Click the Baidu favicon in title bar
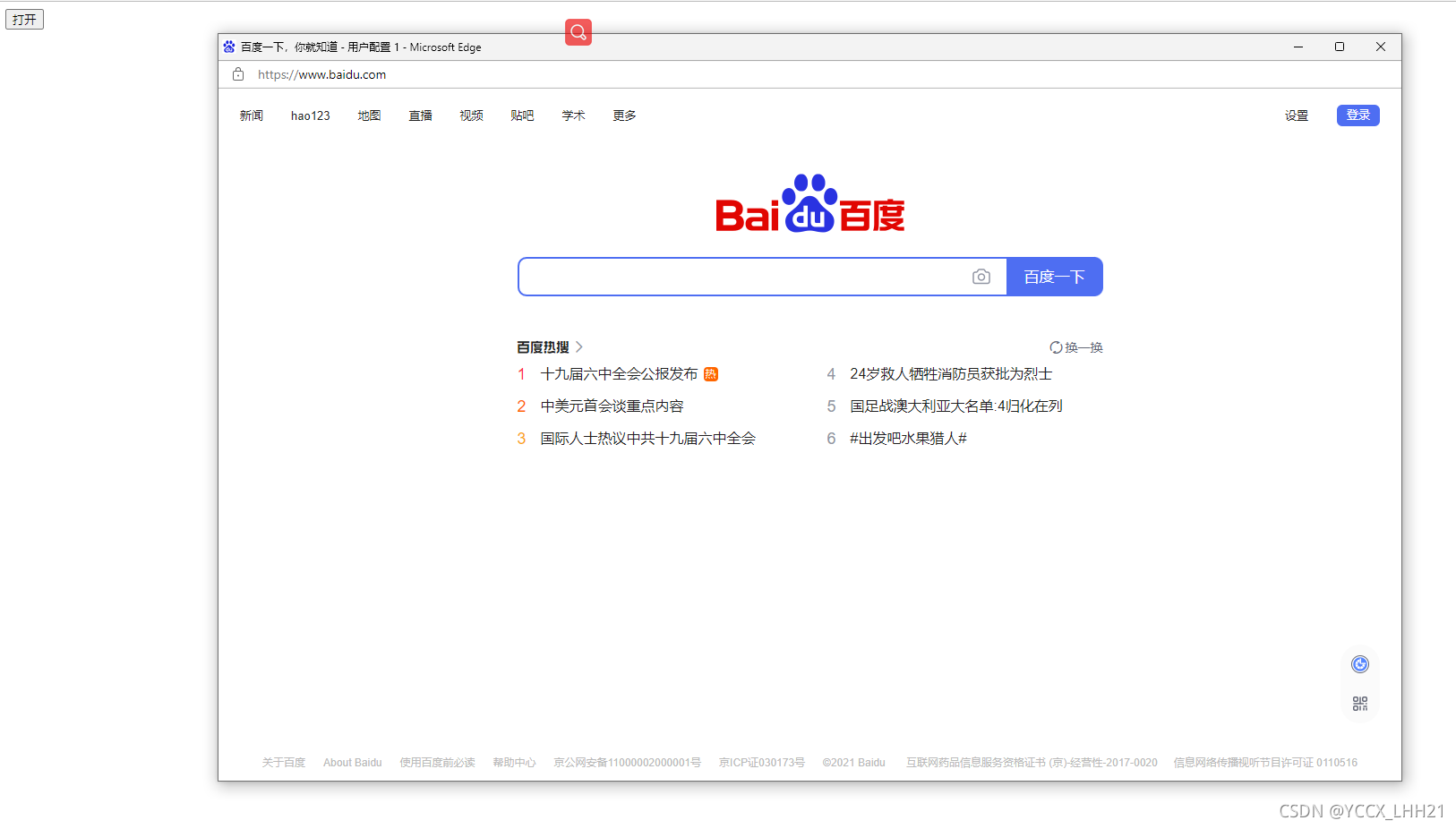Screen dimensions: 1456x829 tap(229, 47)
